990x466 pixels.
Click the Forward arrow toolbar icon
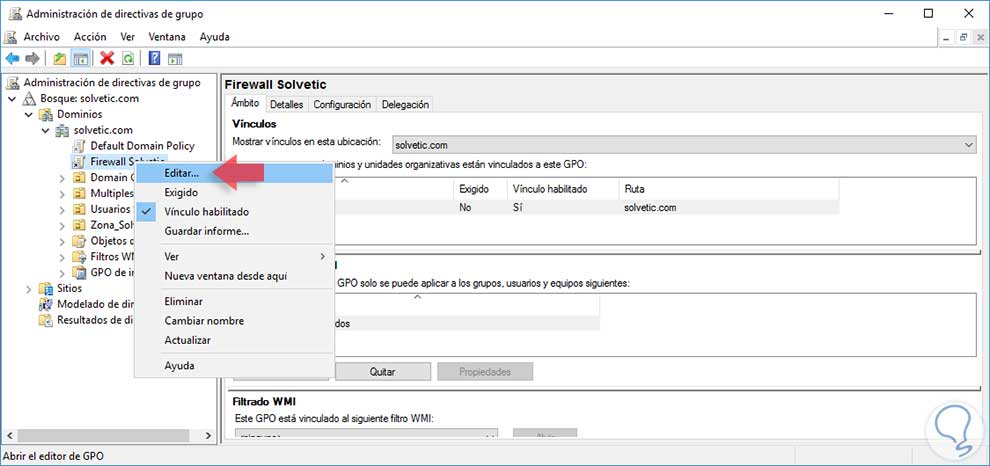(x=33, y=58)
